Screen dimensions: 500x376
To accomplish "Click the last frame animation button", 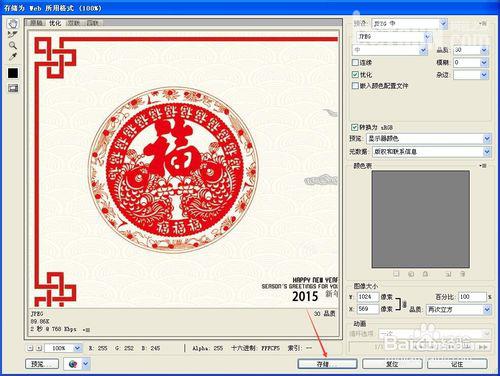I will tap(483, 347).
